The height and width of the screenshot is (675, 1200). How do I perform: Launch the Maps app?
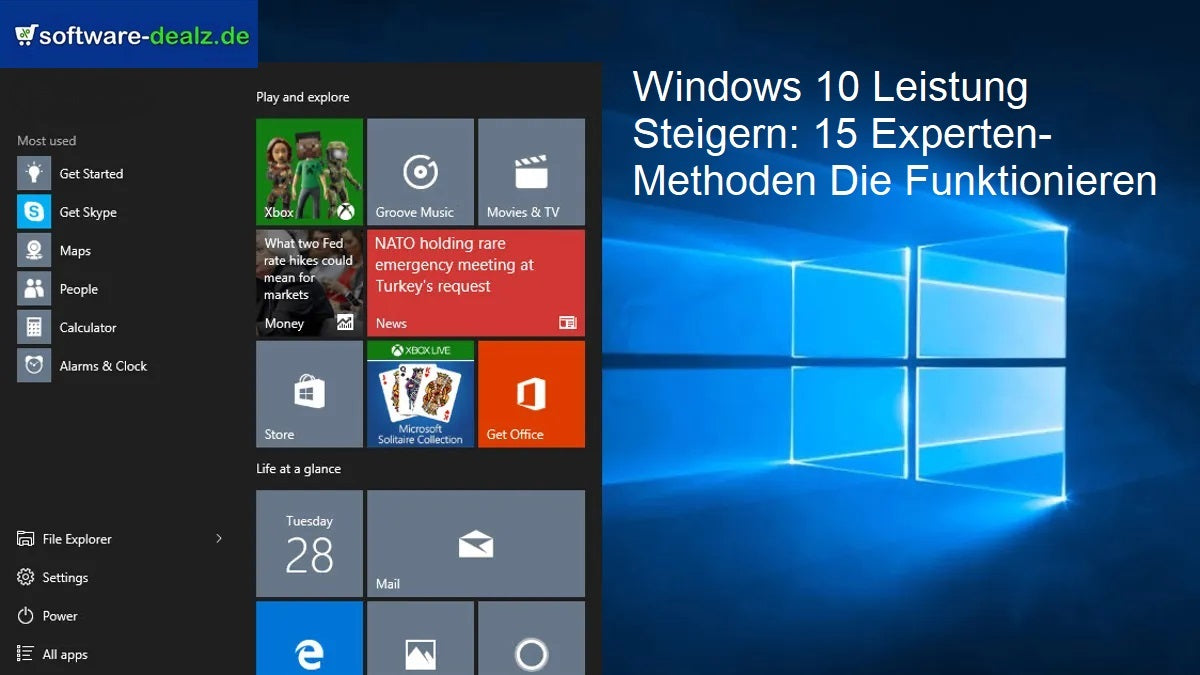coord(76,250)
